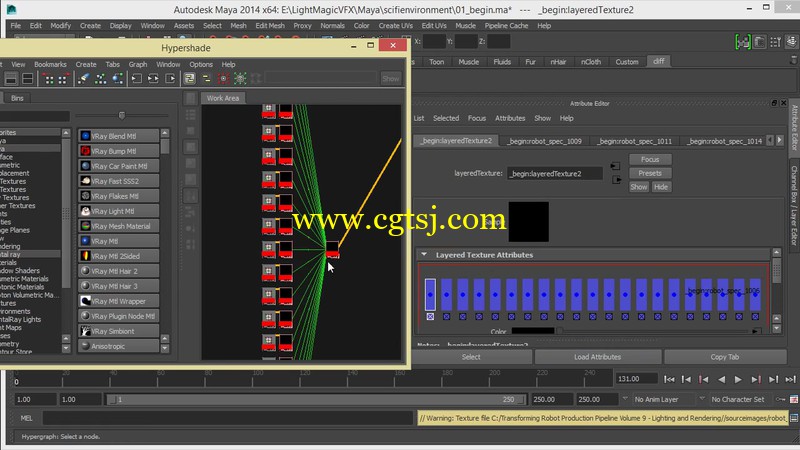This screenshot has width=800, height=450.
Task: Click the red target icon in Hypershade toolbar
Action: 223,79
